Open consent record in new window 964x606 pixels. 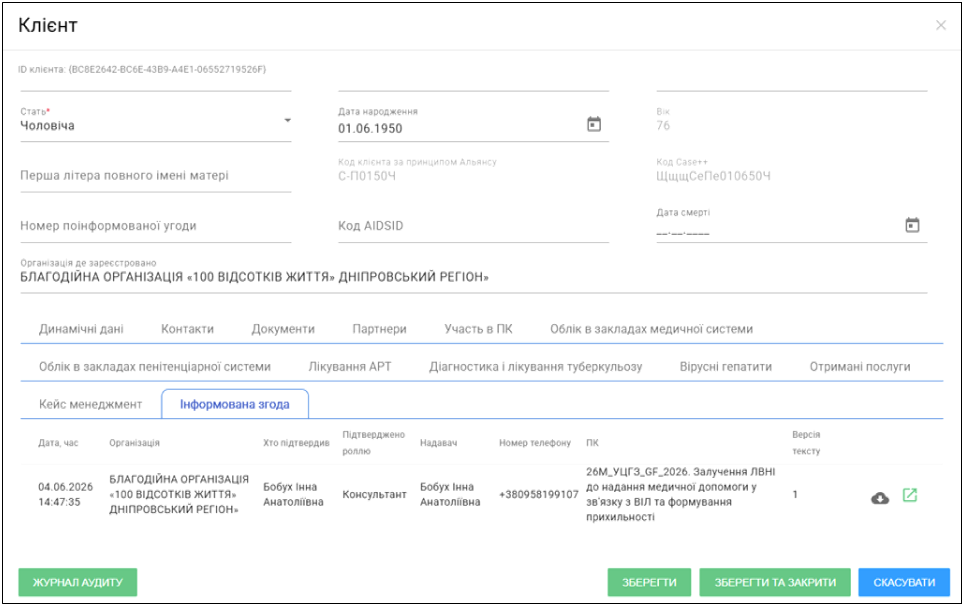[909, 495]
